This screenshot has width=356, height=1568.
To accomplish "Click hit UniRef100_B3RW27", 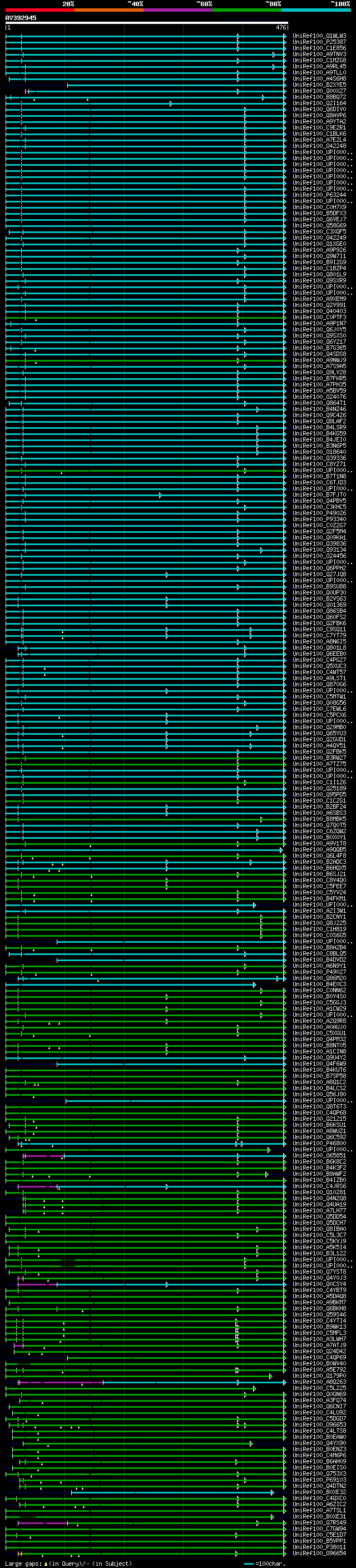I will point(319,758).
